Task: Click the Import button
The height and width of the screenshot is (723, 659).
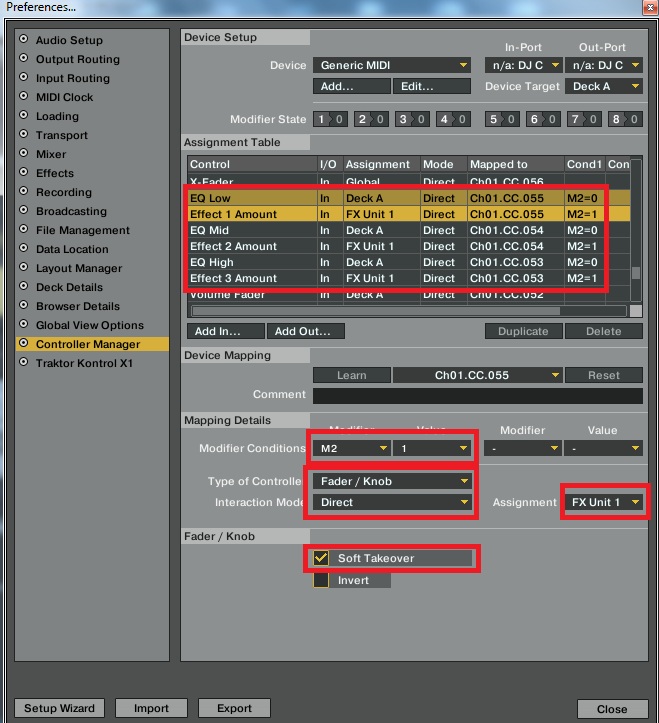Action: (x=151, y=708)
